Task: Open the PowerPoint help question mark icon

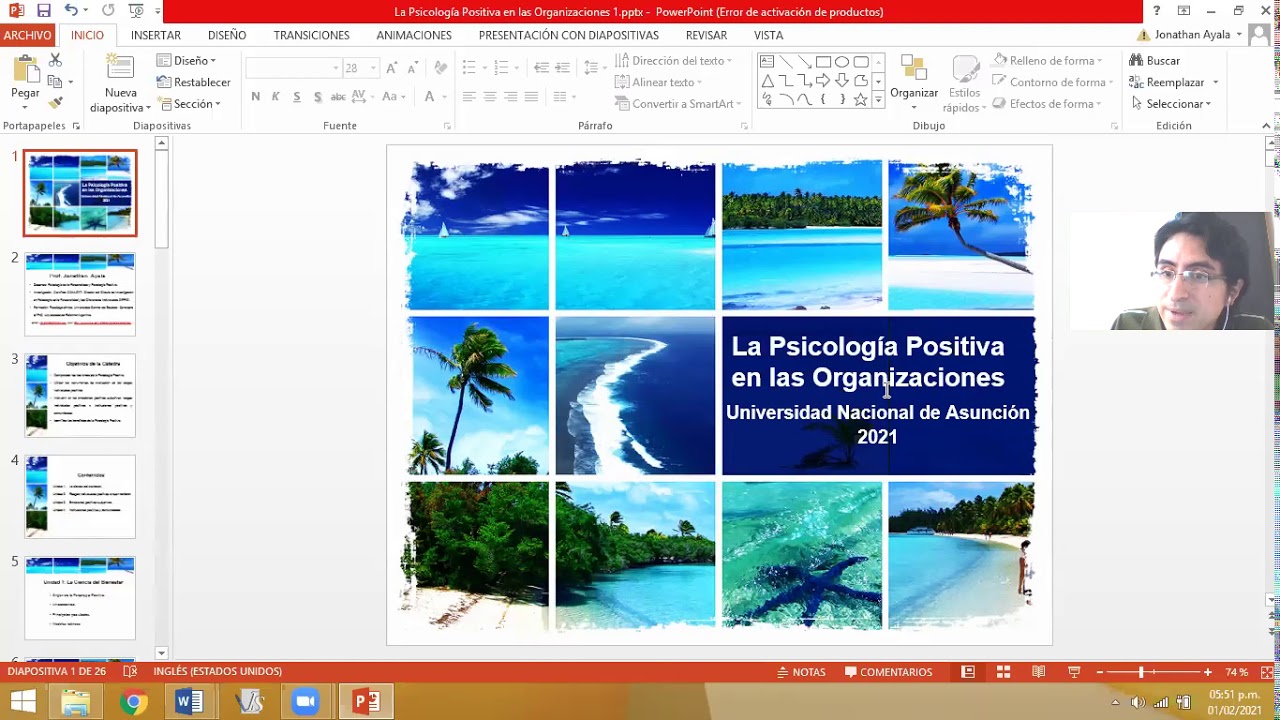Action: click(x=1157, y=11)
